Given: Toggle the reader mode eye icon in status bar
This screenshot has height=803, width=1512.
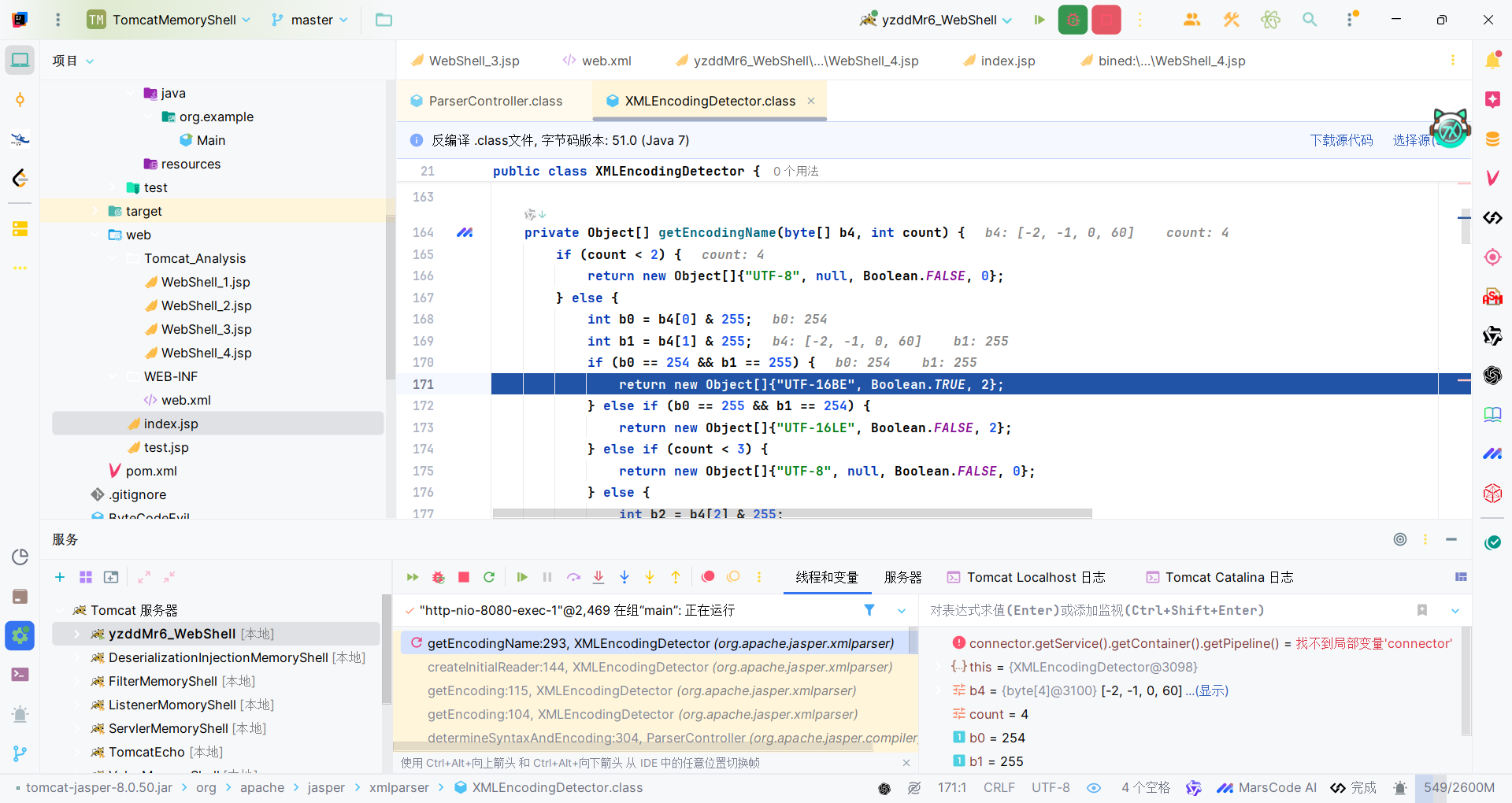Looking at the screenshot, I should click(x=1094, y=787).
